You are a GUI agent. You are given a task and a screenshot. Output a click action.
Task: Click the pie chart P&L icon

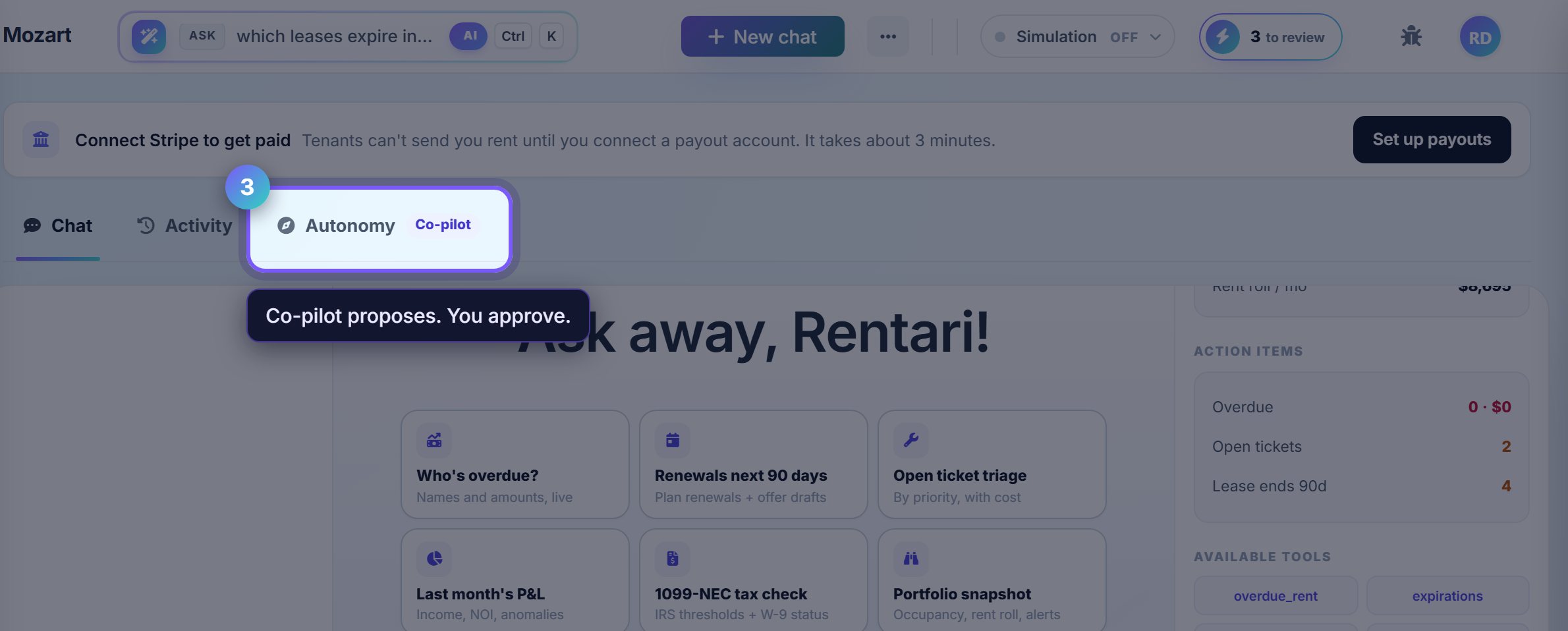[x=434, y=559]
